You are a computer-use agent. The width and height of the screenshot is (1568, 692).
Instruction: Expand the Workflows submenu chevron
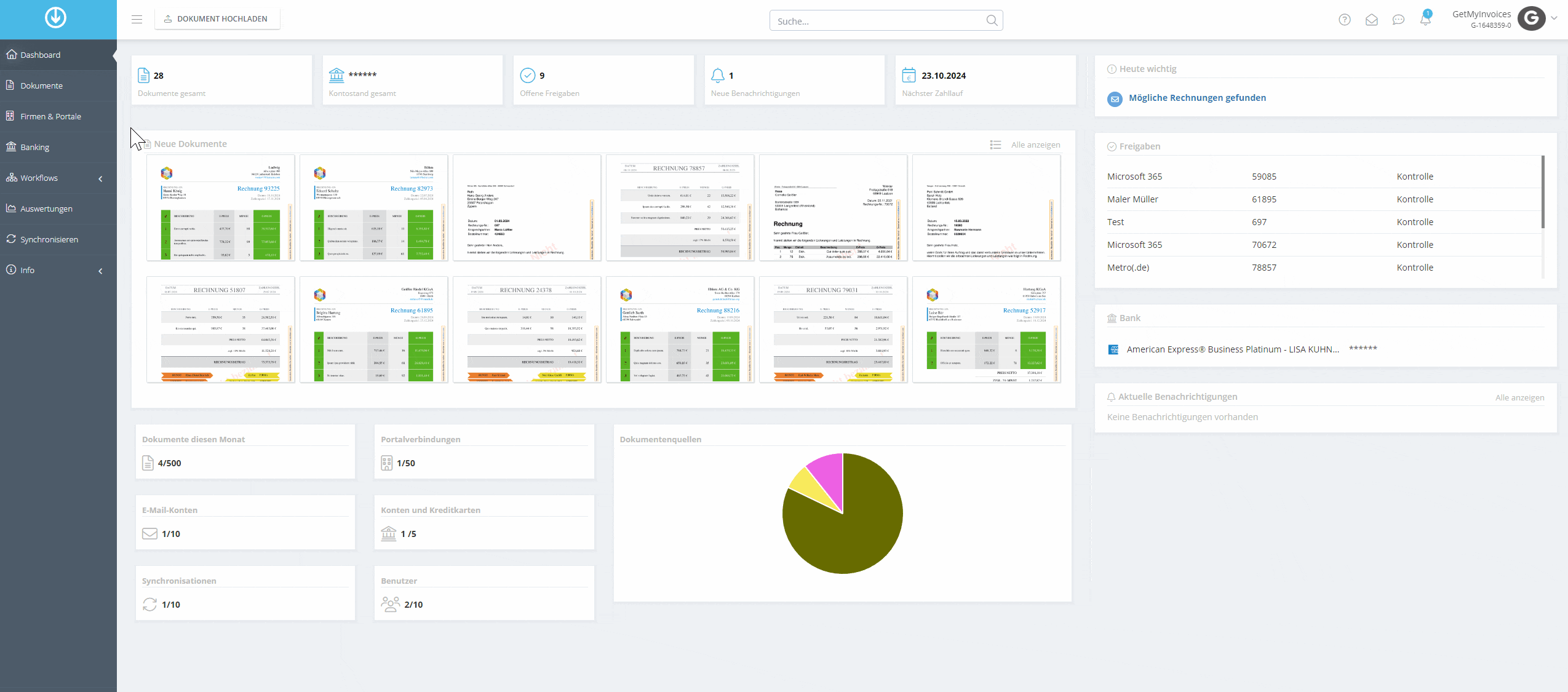(x=100, y=178)
